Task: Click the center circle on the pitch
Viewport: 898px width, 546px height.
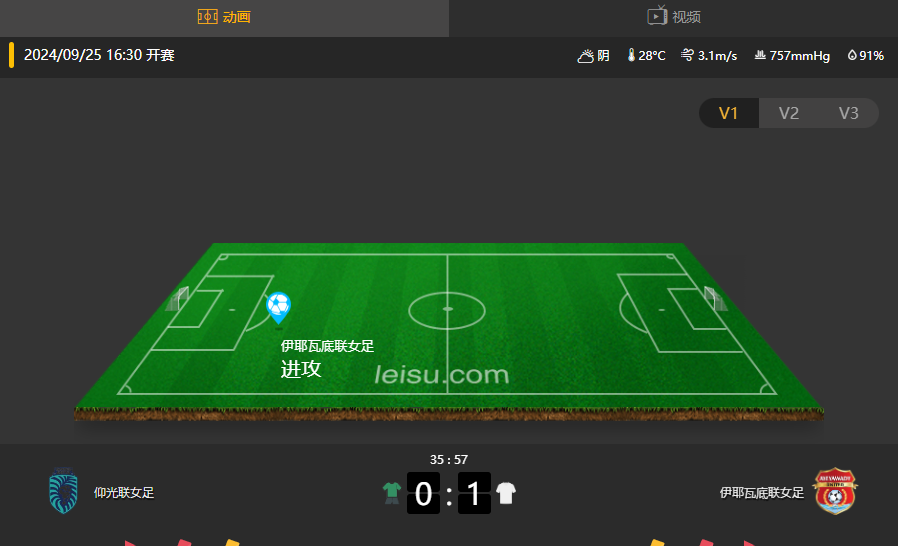Action: click(x=447, y=310)
